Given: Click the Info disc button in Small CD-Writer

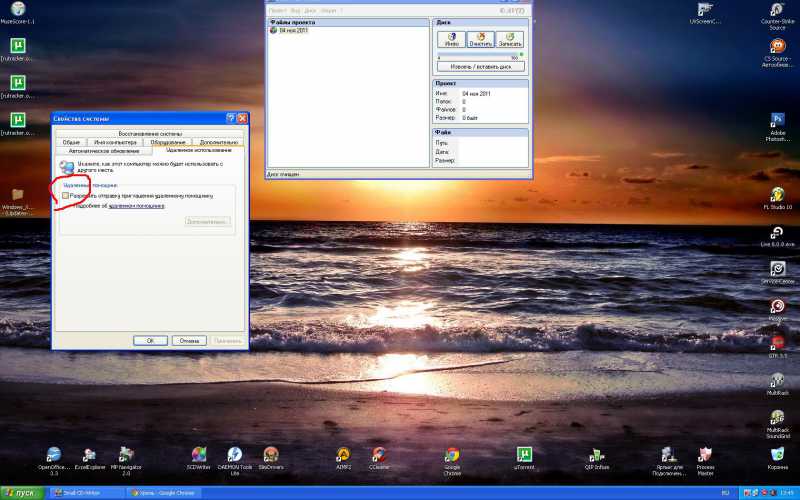Looking at the screenshot, I should pos(450,40).
